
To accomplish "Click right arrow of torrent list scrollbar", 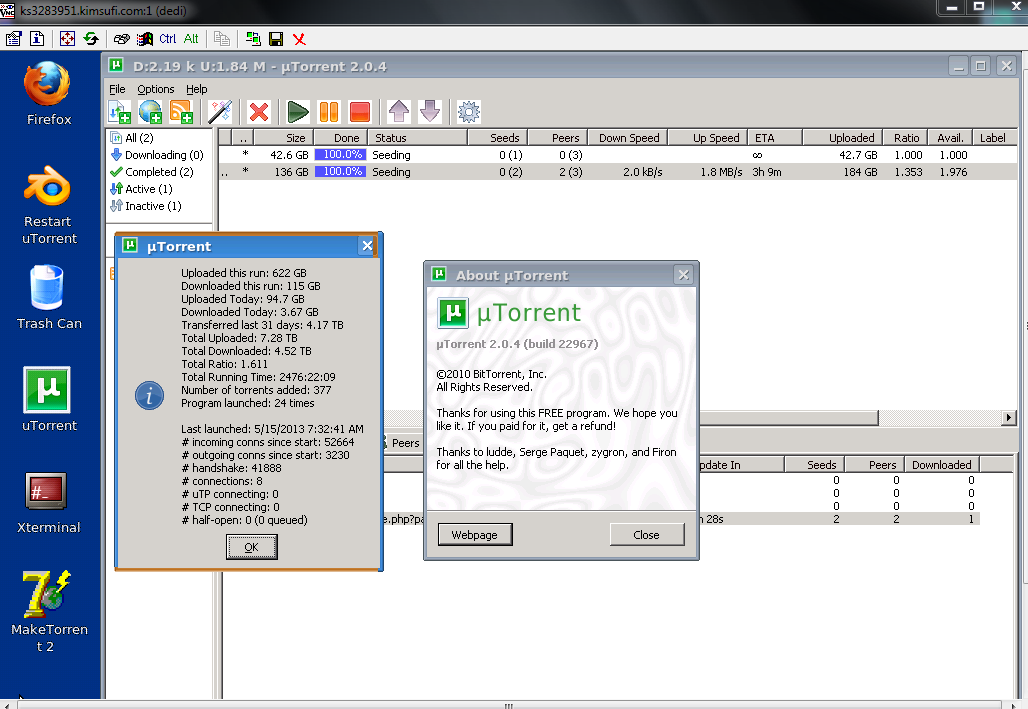I will [x=1009, y=418].
